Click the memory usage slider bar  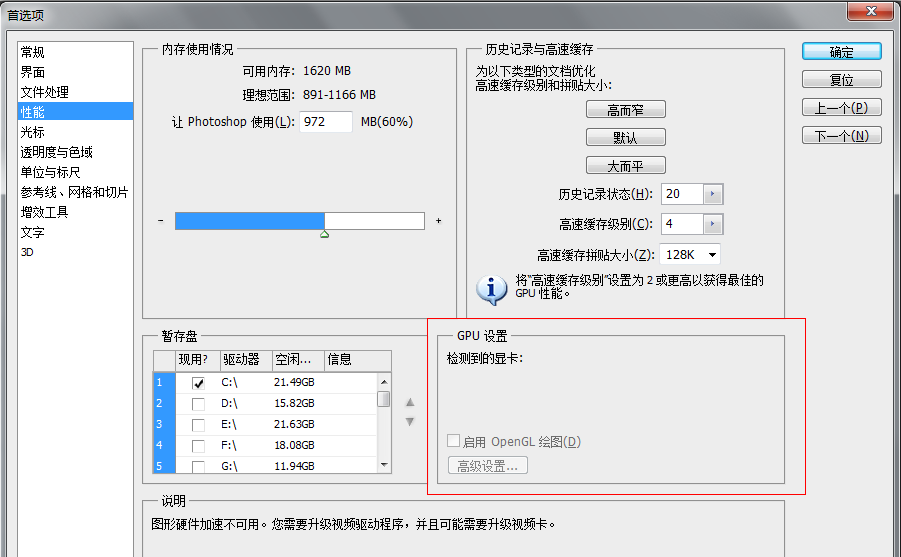click(x=299, y=221)
